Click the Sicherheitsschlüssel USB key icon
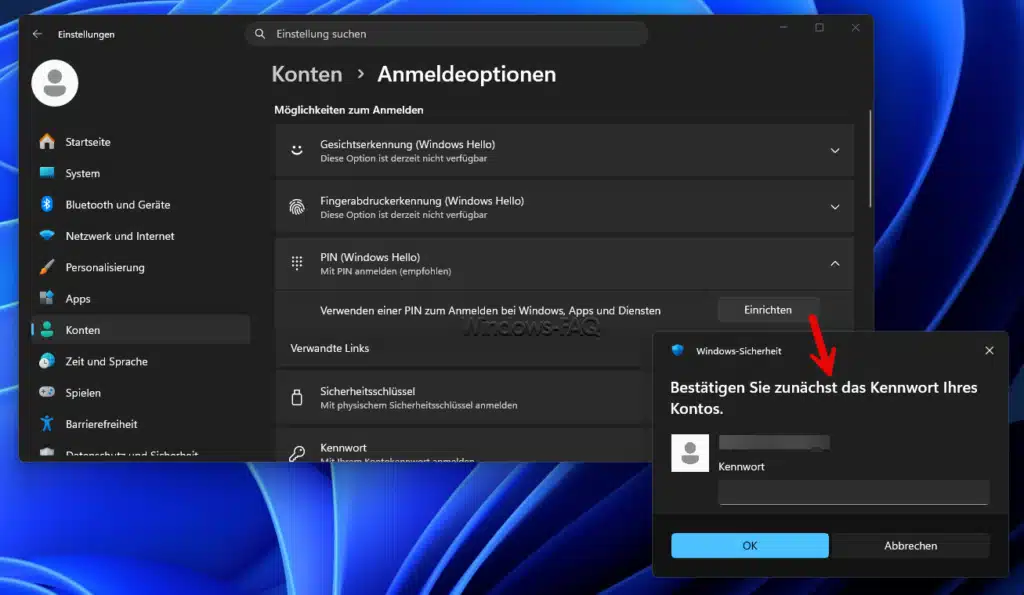 [297, 397]
